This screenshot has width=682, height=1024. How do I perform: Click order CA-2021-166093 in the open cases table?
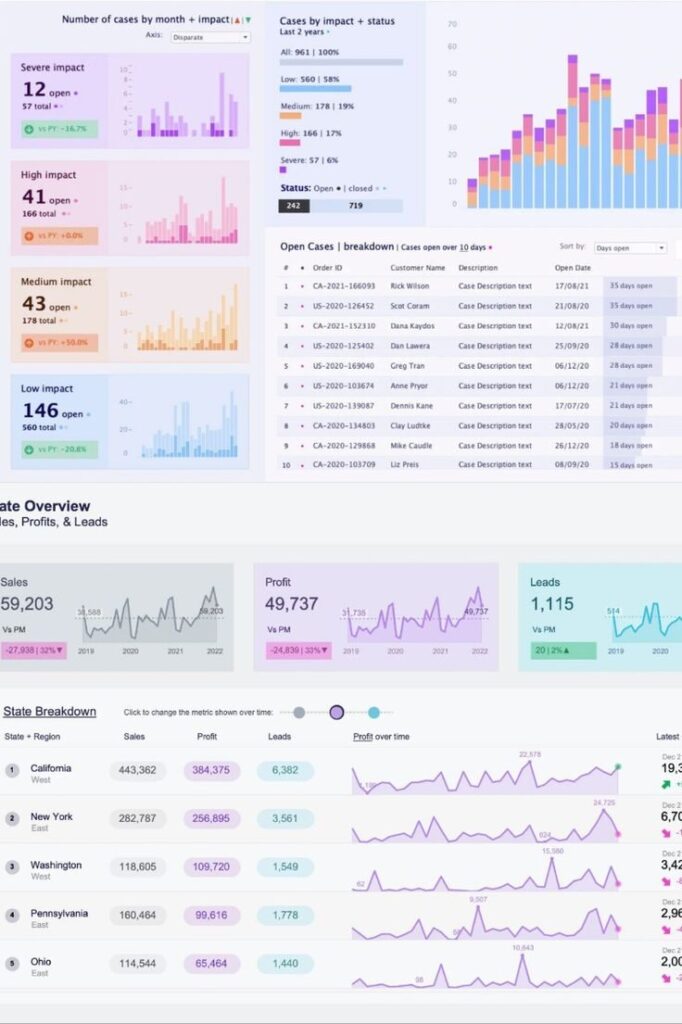(x=343, y=286)
